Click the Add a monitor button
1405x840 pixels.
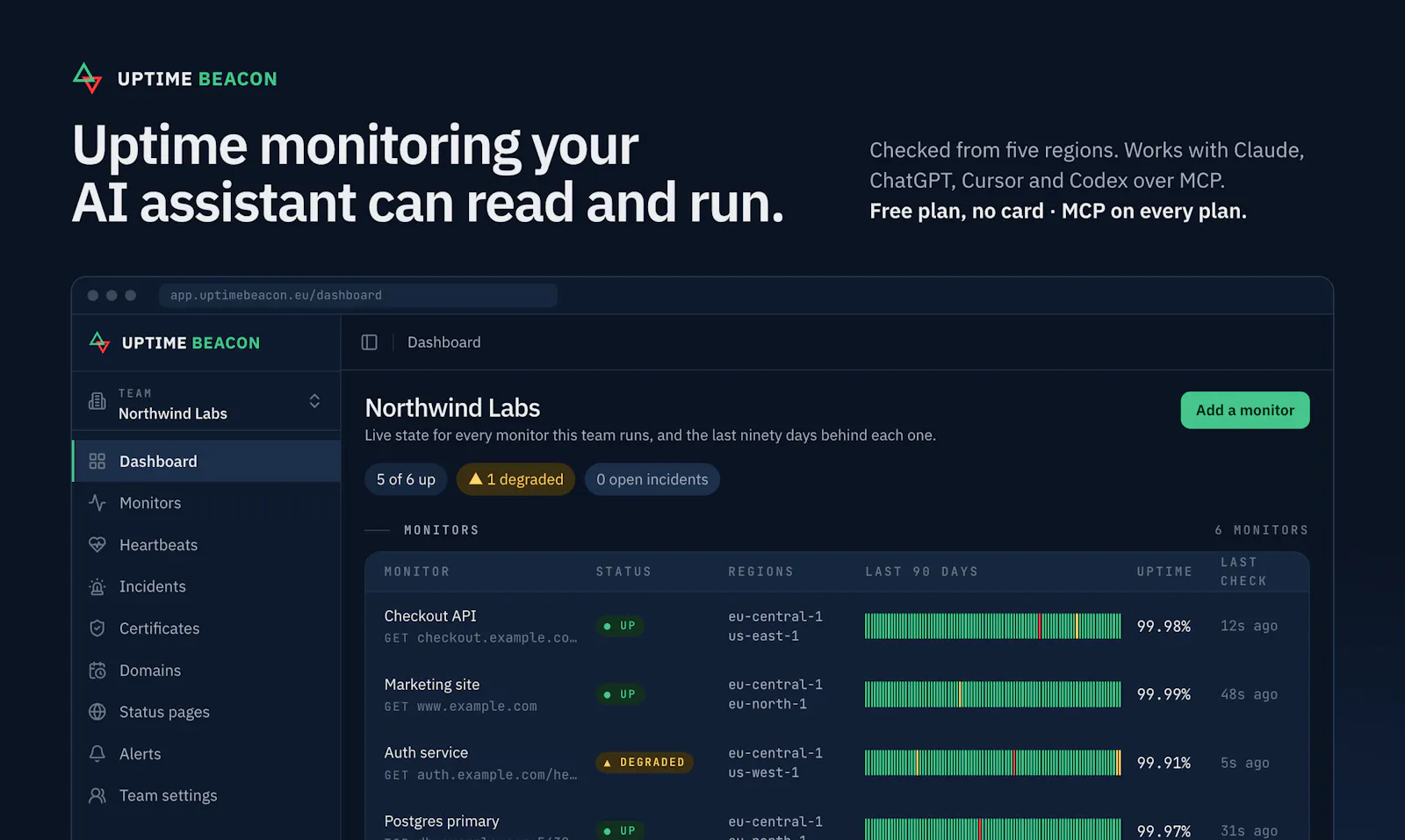pos(1245,410)
